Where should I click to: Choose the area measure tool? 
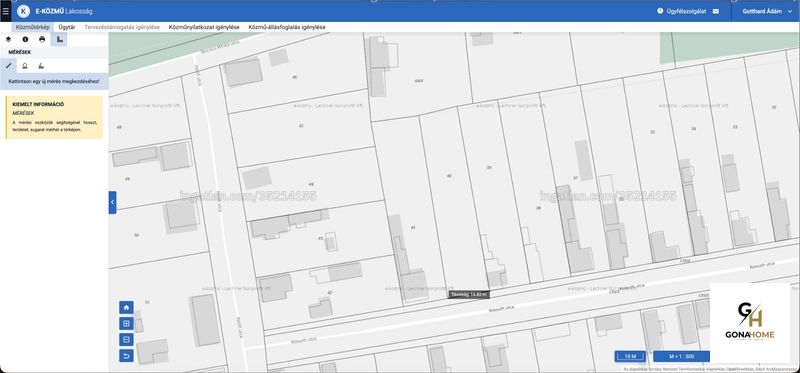point(41,65)
